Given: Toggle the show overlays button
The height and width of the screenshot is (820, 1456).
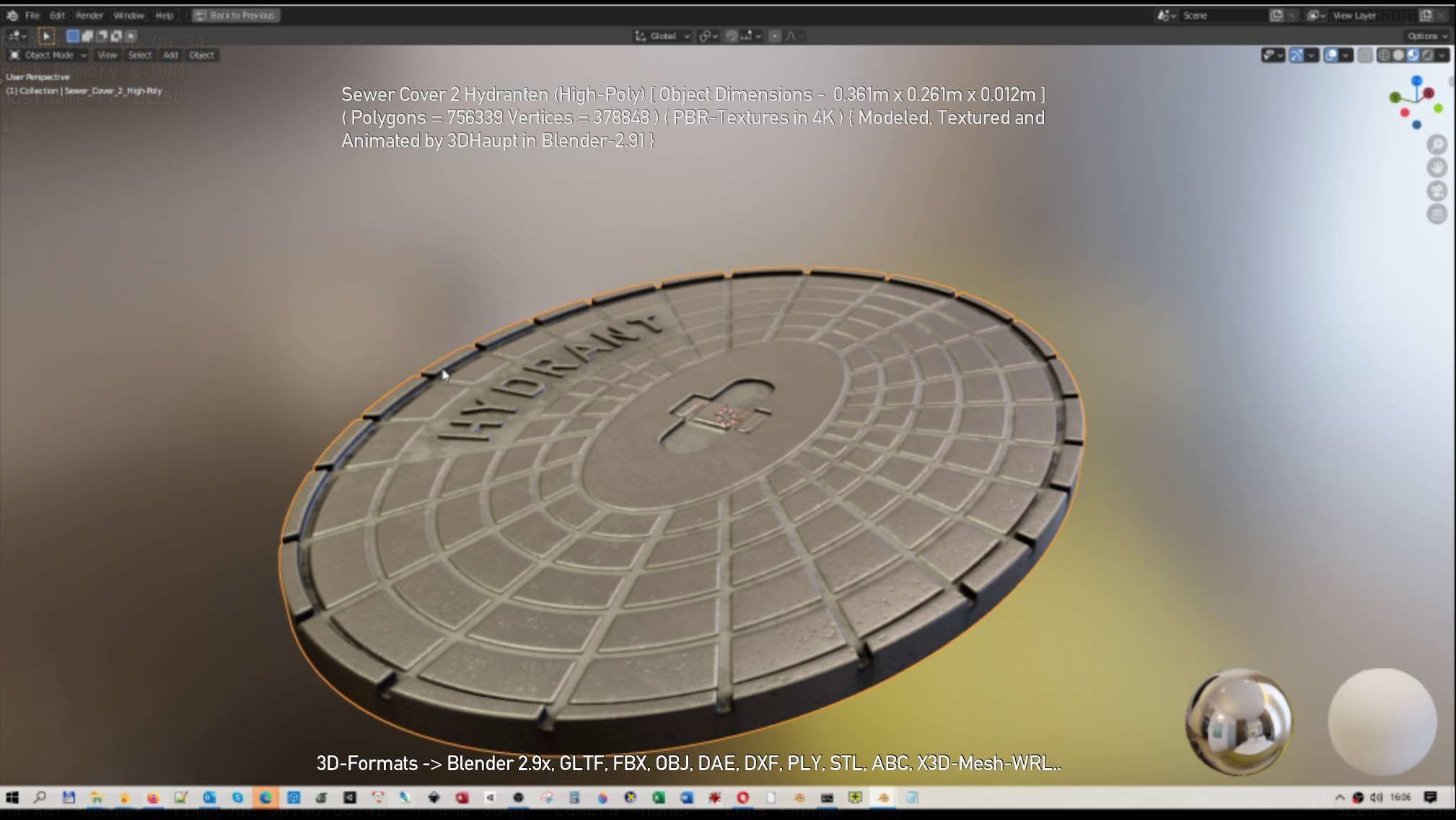Looking at the screenshot, I should (x=1331, y=55).
